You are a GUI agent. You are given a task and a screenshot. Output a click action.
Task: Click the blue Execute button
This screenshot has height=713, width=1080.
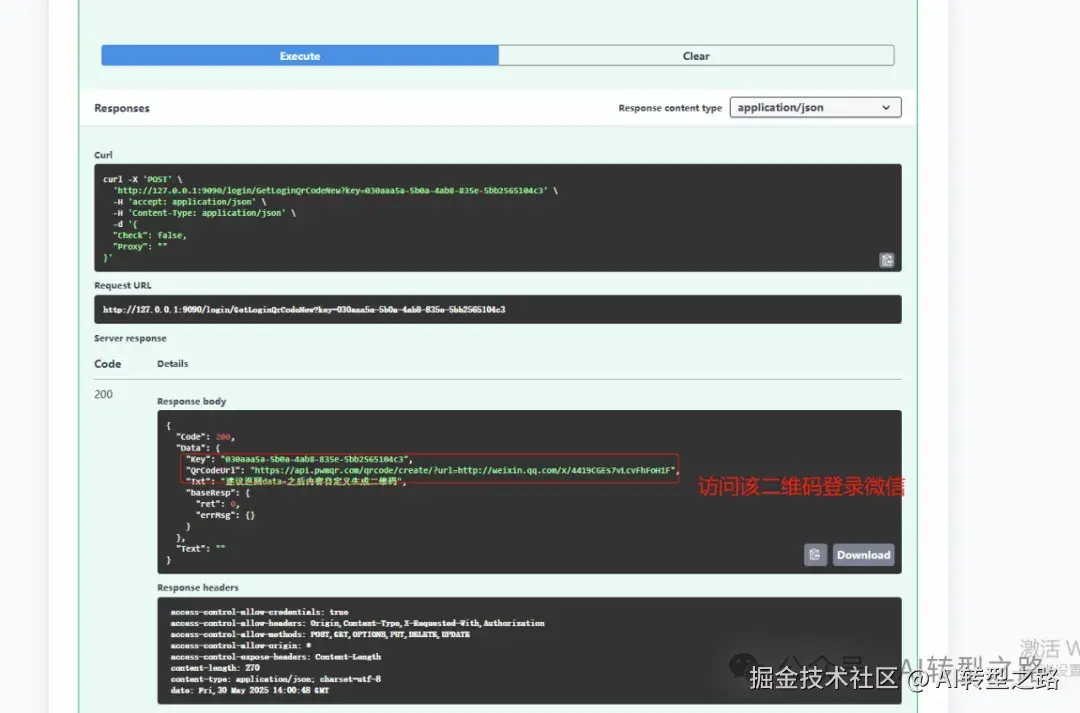click(300, 56)
